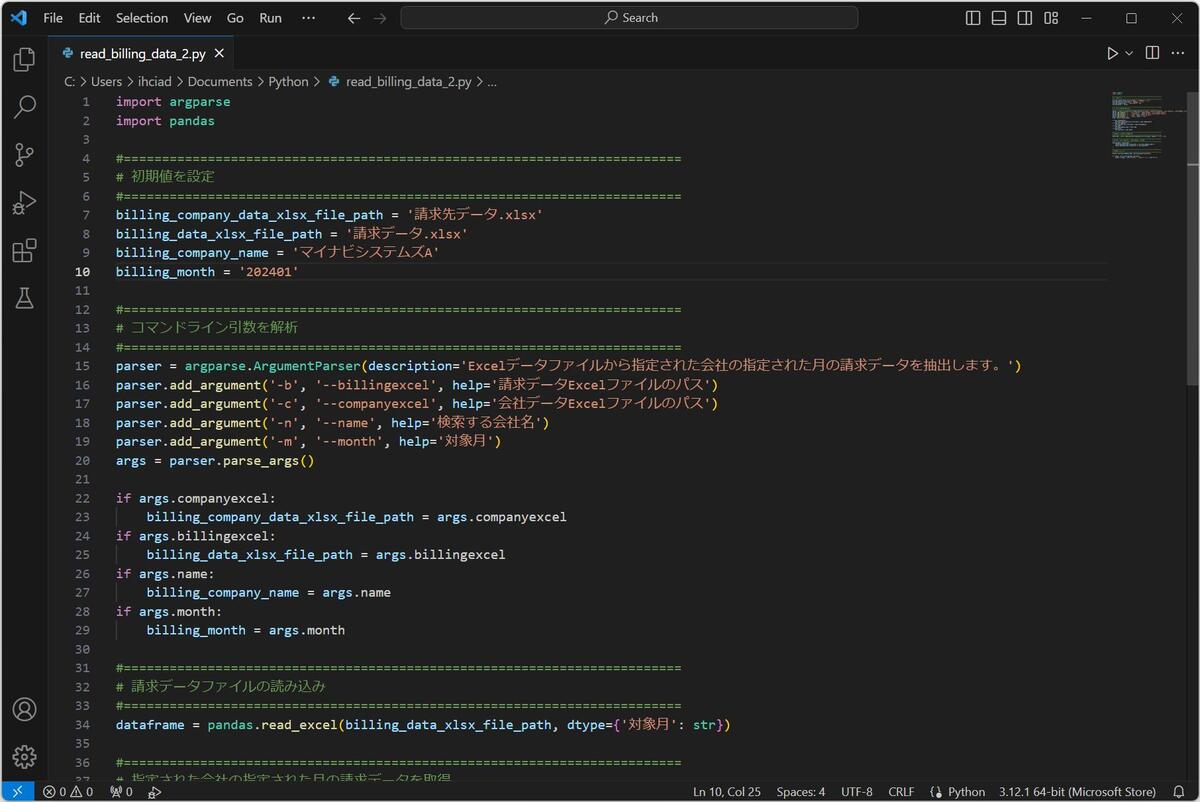Open the Run and Debug view
Image resolution: width=1200 pixels, height=802 pixels.
pyautogui.click(x=24, y=203)
